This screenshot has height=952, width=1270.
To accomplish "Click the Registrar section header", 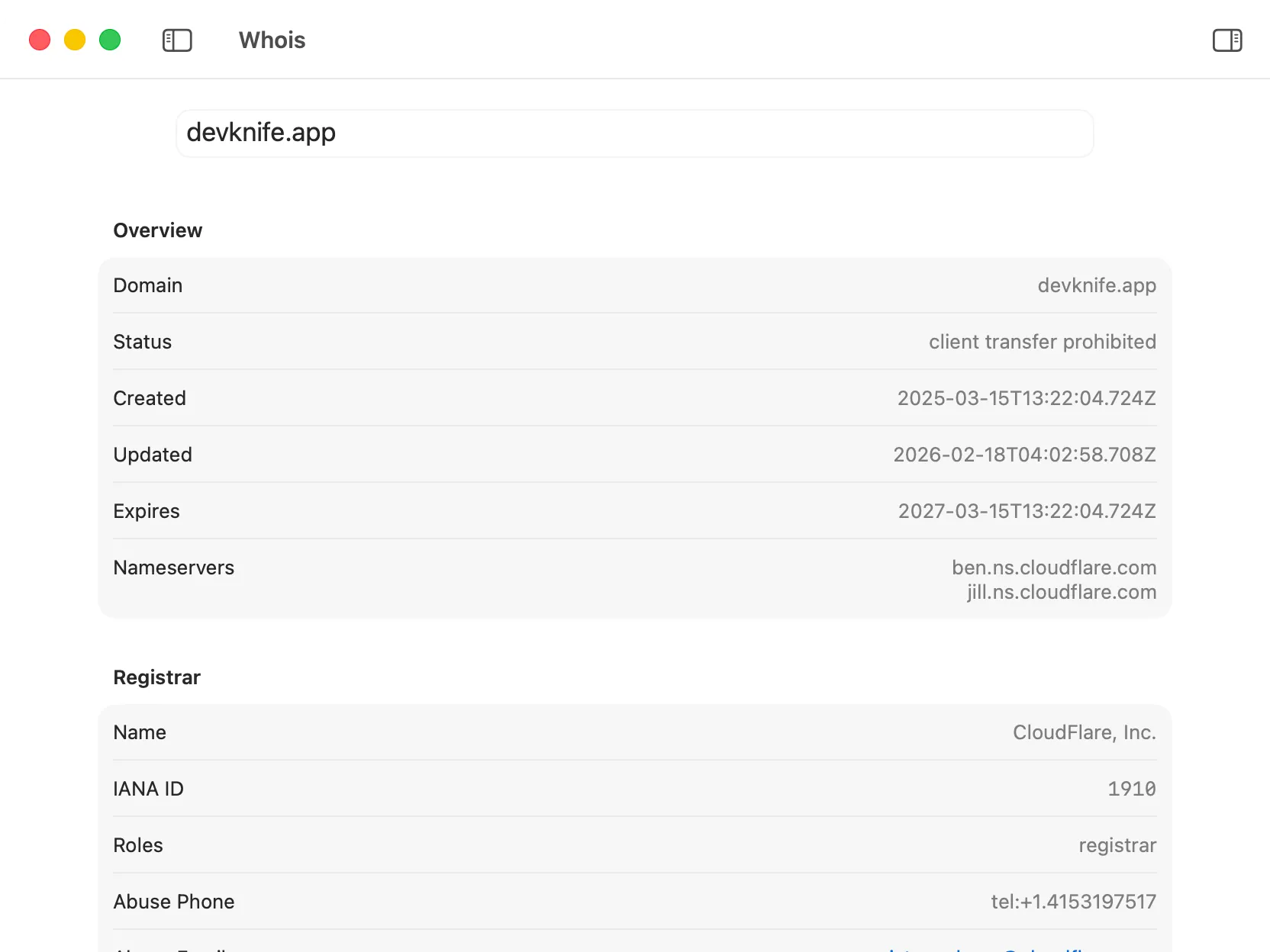I will click(x=156, y=677).
